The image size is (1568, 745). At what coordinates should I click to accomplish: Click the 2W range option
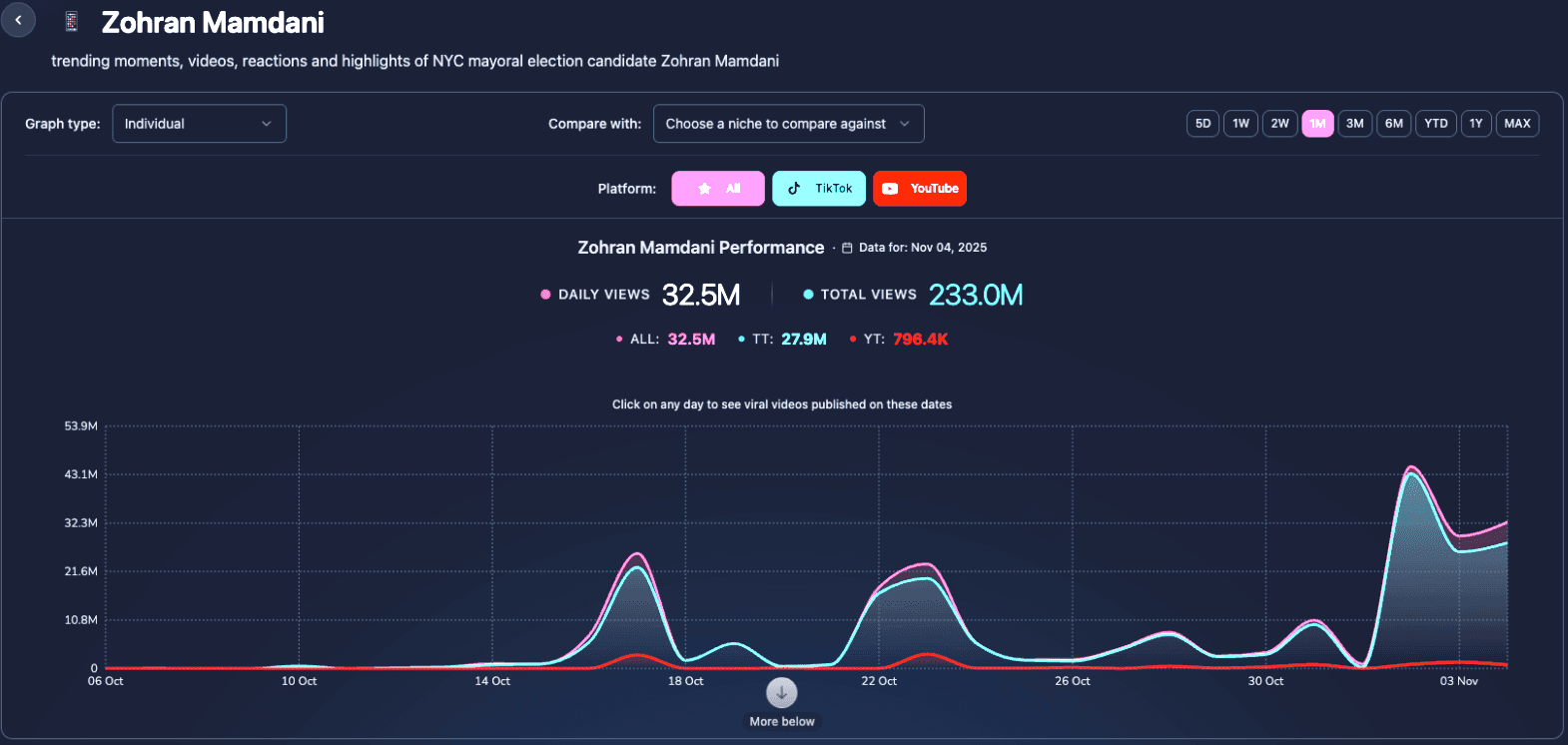click(1279, 124)
